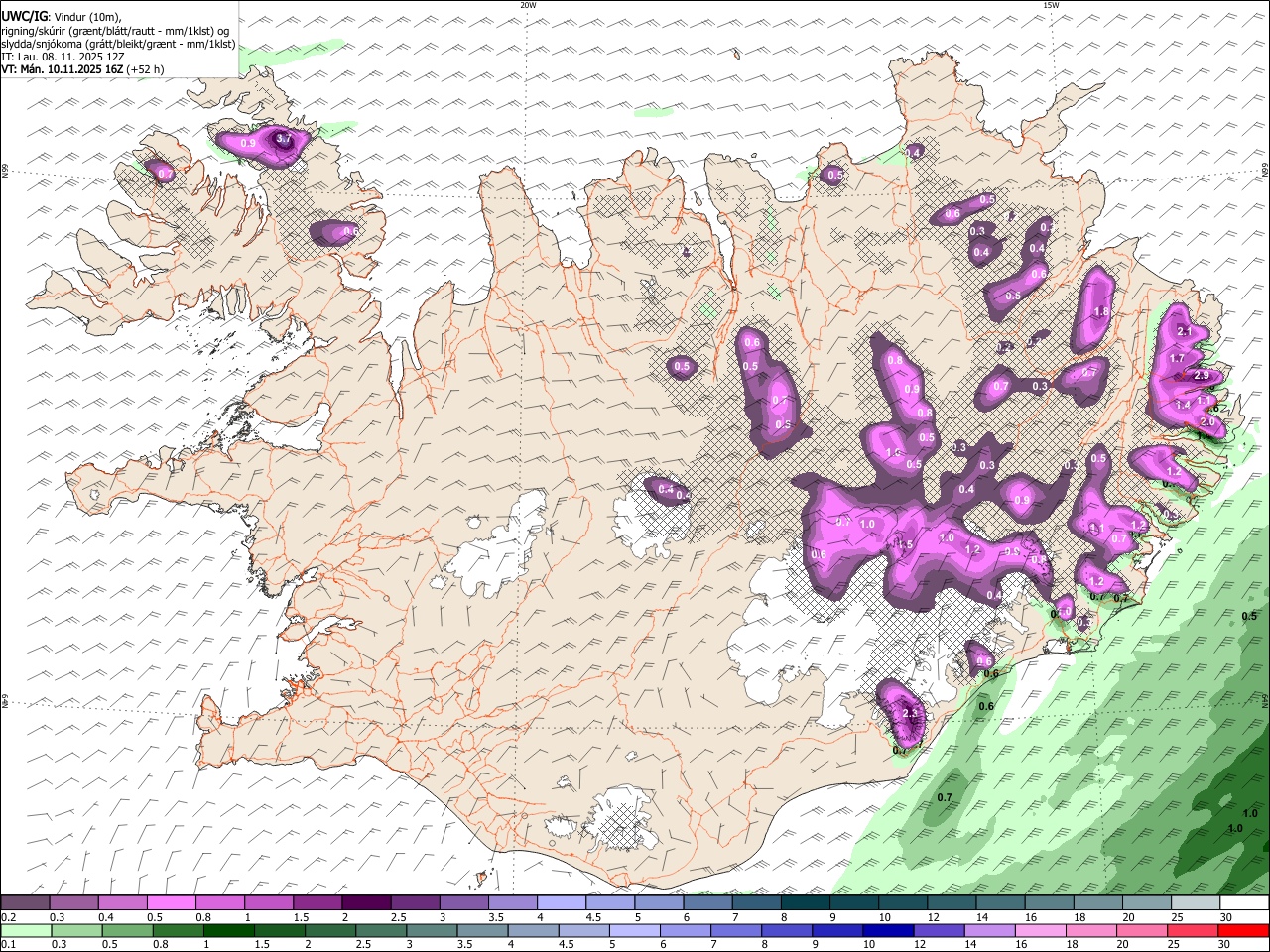Click the 15W longitude label

[1051, 5]
